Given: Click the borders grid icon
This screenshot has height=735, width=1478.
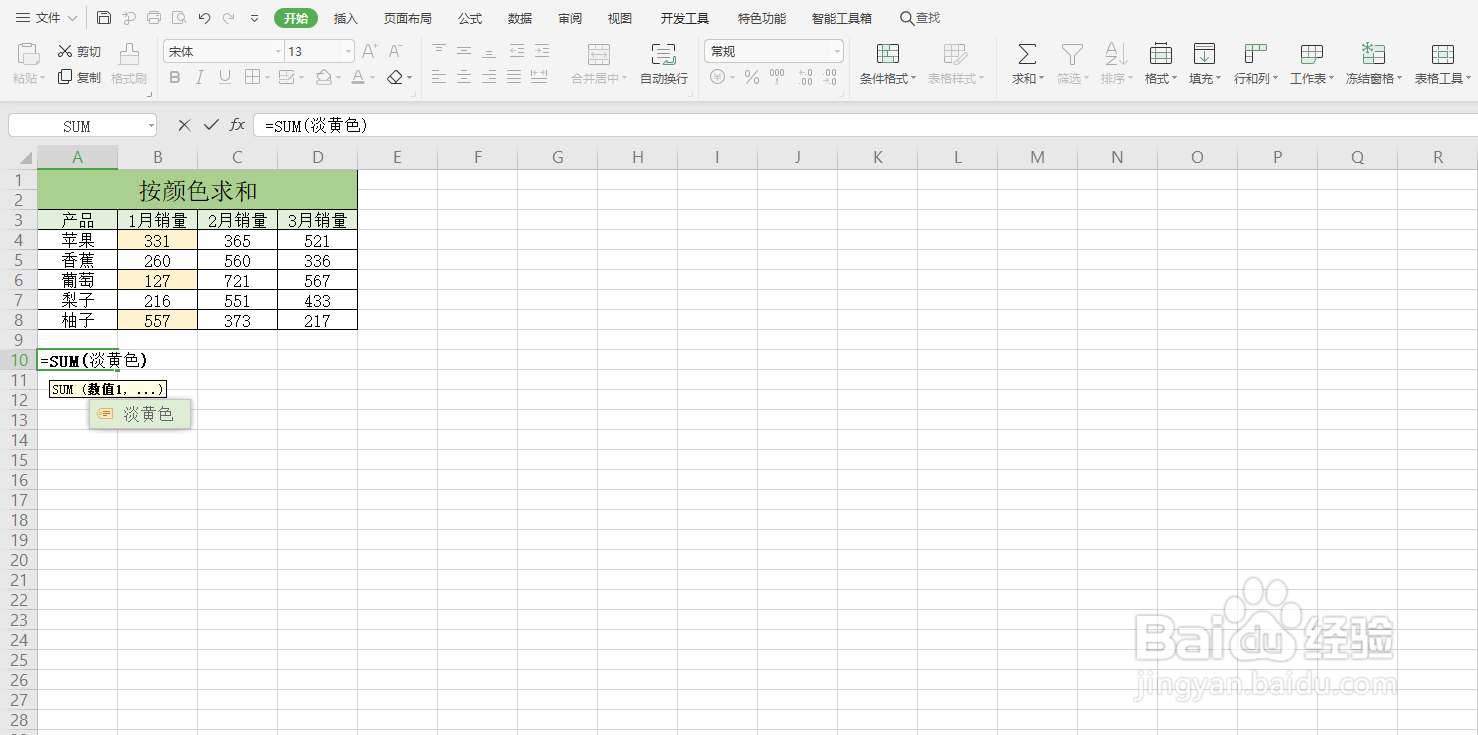Looking at the screenshot, I should (x=252, y=77).
